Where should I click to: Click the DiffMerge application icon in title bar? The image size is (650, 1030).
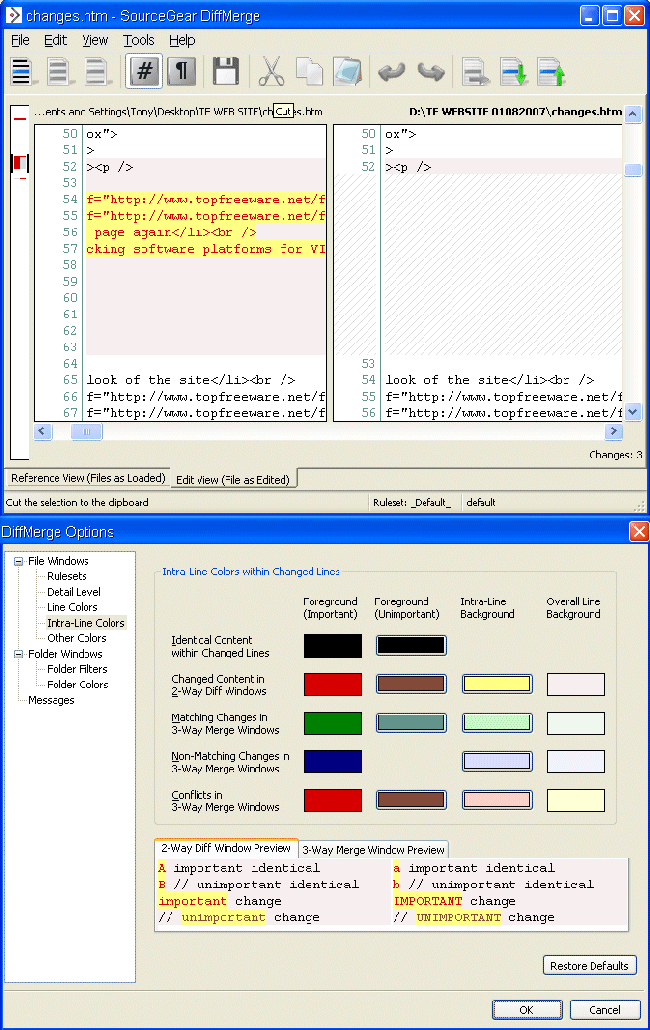[x=13, y=15]
